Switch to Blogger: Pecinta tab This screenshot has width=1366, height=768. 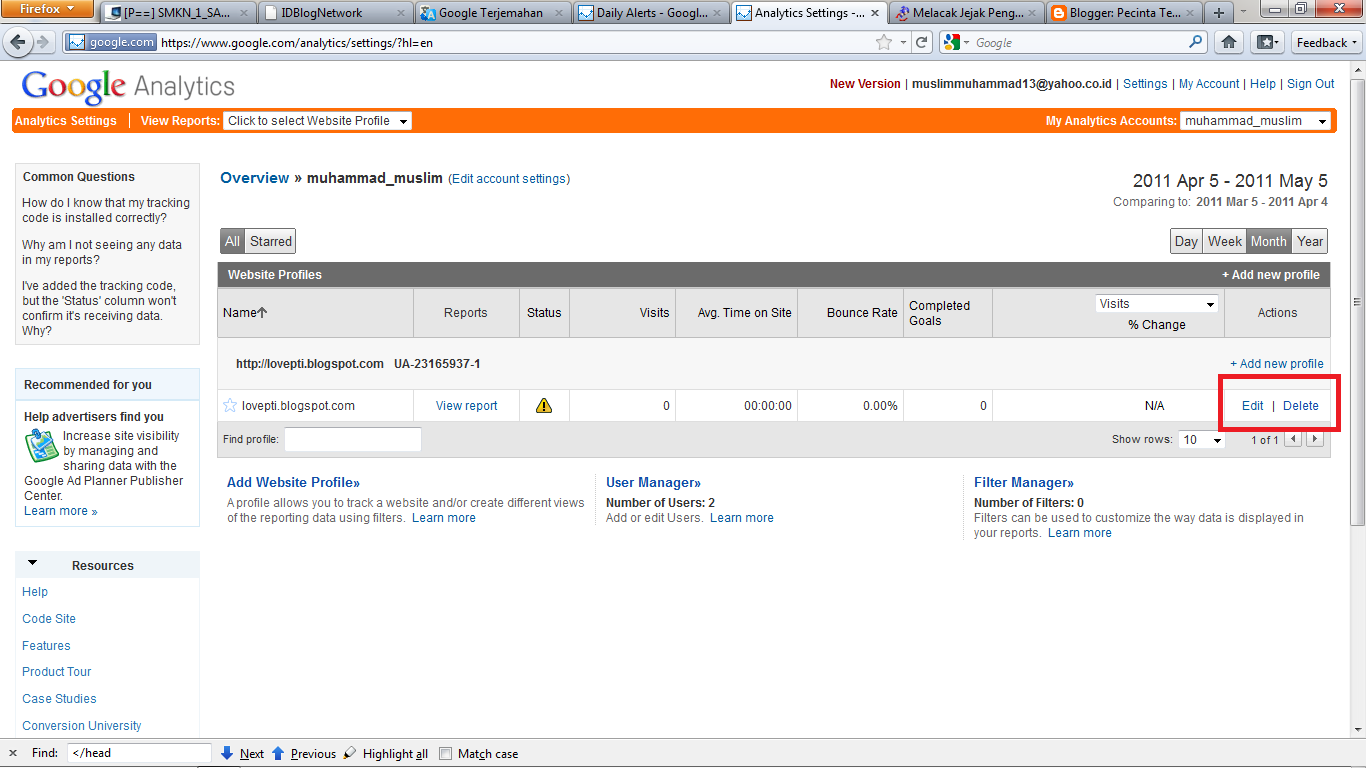(x=1124, y=13)
